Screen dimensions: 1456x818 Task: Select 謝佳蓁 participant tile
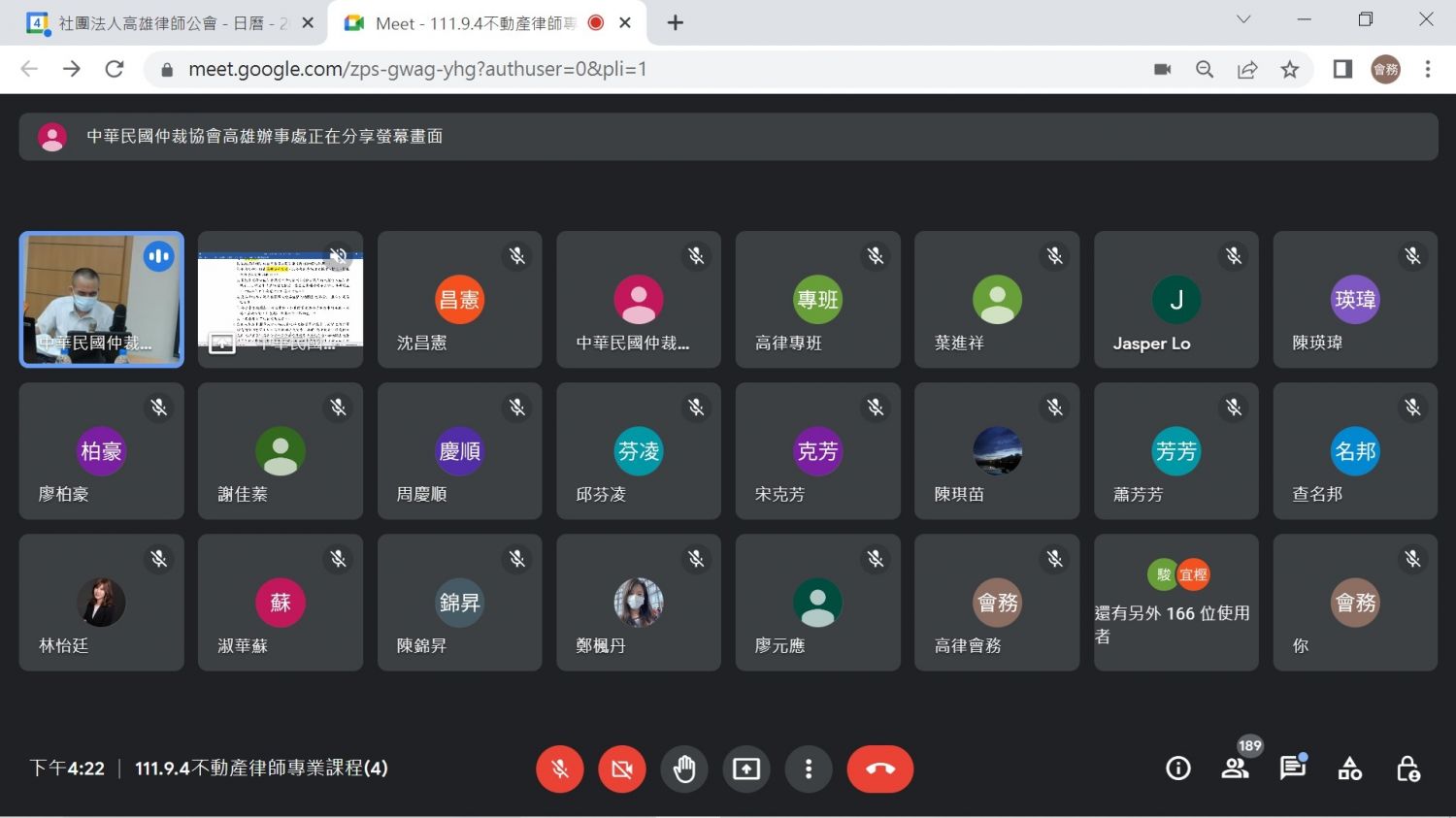(281, 451)
